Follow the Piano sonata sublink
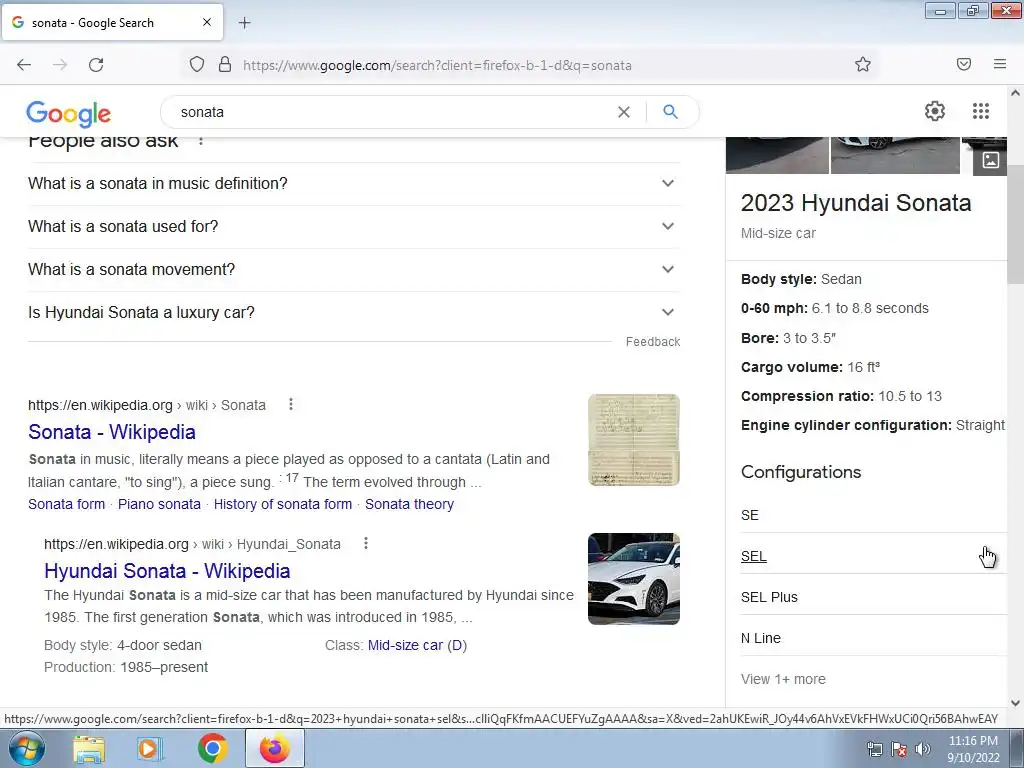 (159, 504)
